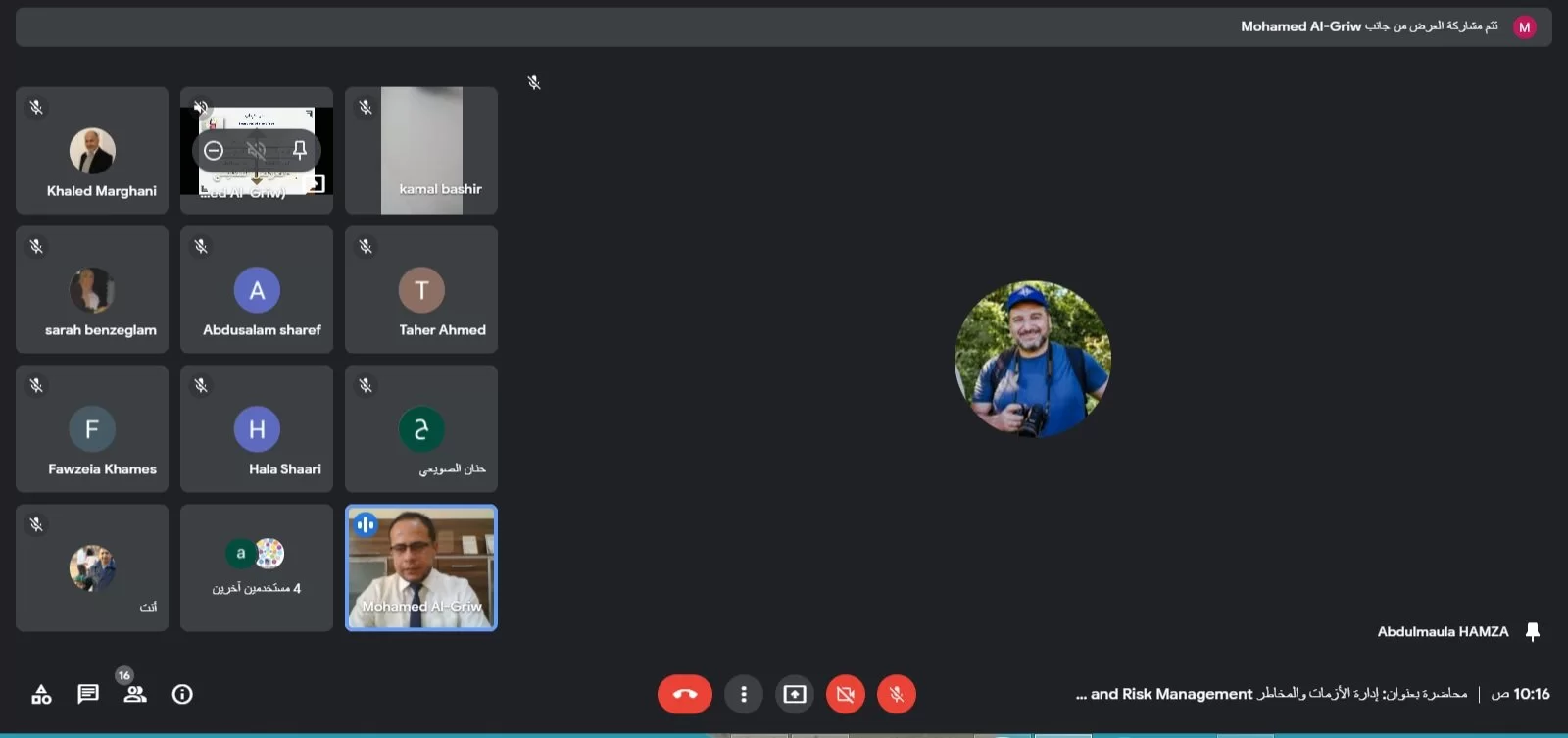Toggle the camera on from bottom bar
Screen dimensions: 1568x738
[845, 695]
